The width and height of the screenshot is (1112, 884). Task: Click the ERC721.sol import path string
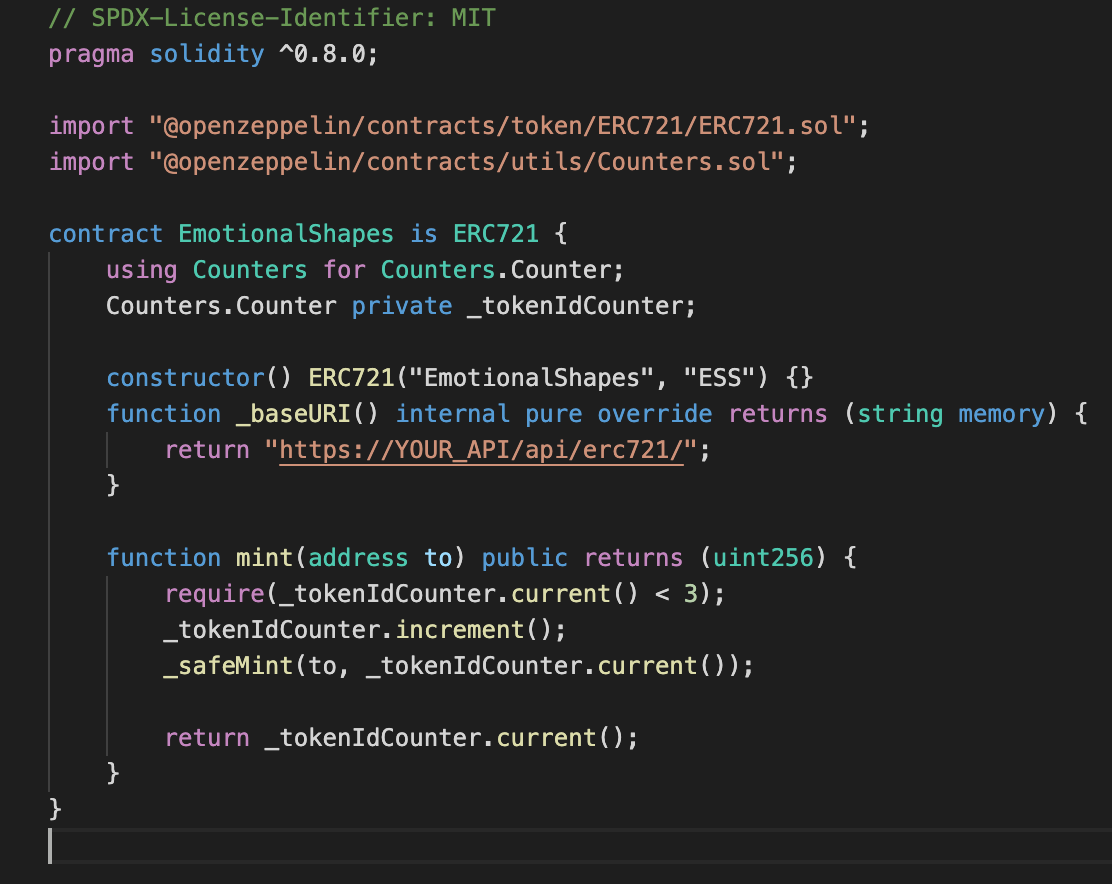point(503,125)
